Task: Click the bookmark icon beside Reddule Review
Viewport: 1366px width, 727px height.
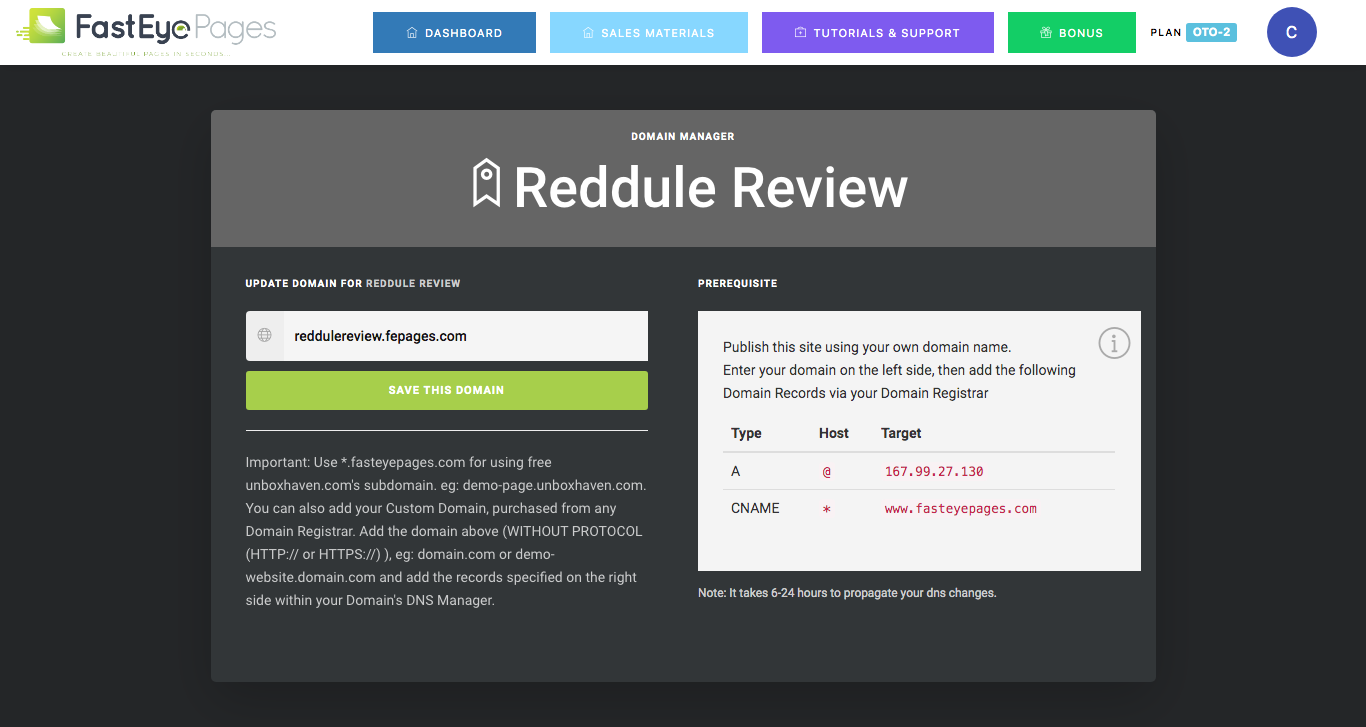Action: pos(486,183)
